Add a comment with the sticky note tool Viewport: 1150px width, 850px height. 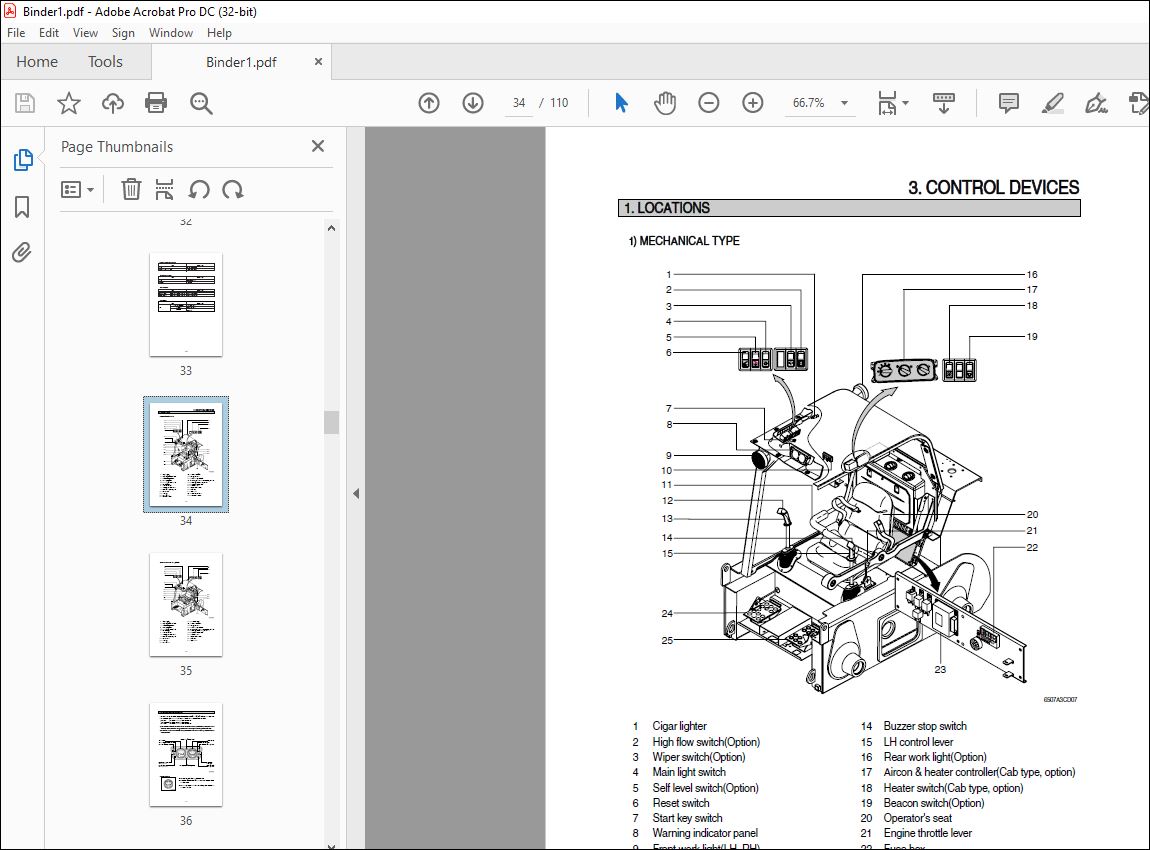1009,103
